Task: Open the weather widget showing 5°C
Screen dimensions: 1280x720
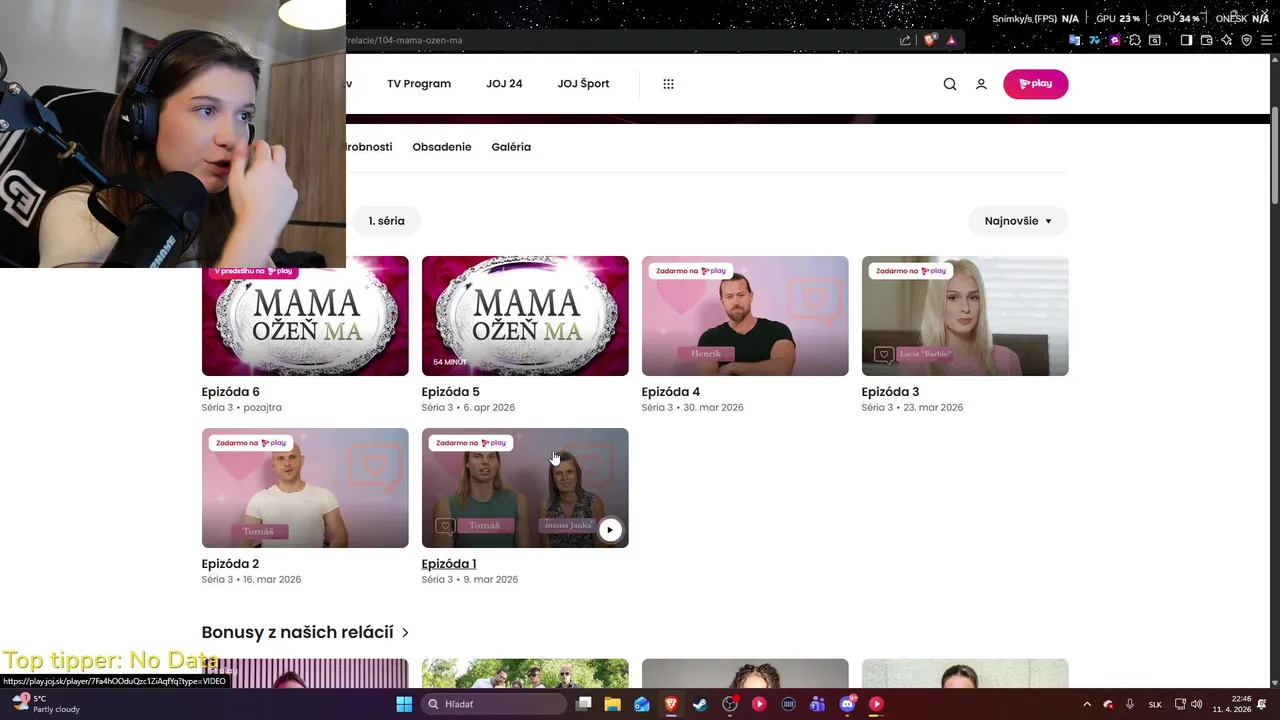Action: (x=45, y=704)
